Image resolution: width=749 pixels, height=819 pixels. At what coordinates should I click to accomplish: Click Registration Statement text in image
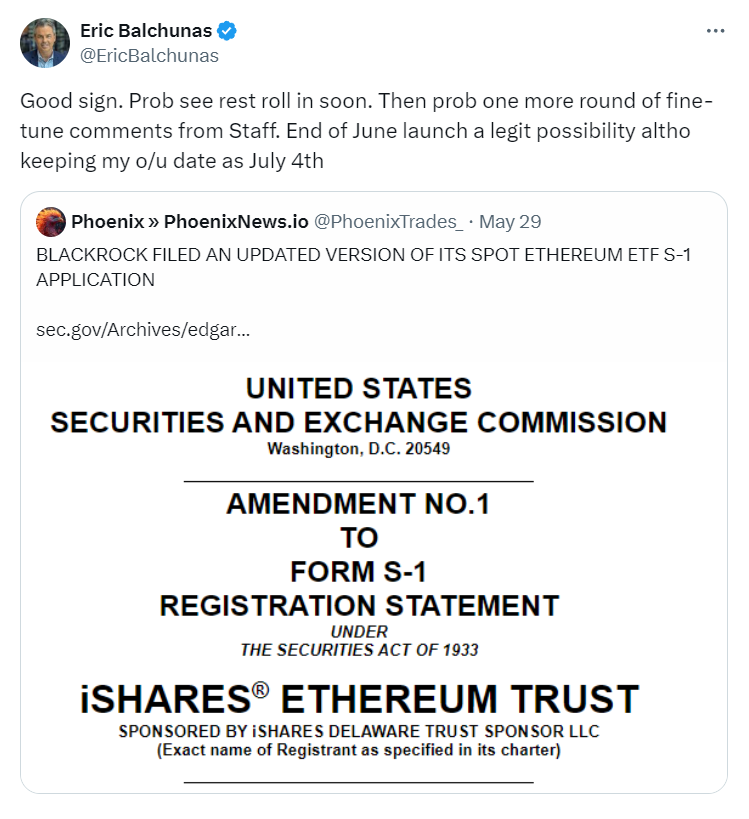click(359, 605)
